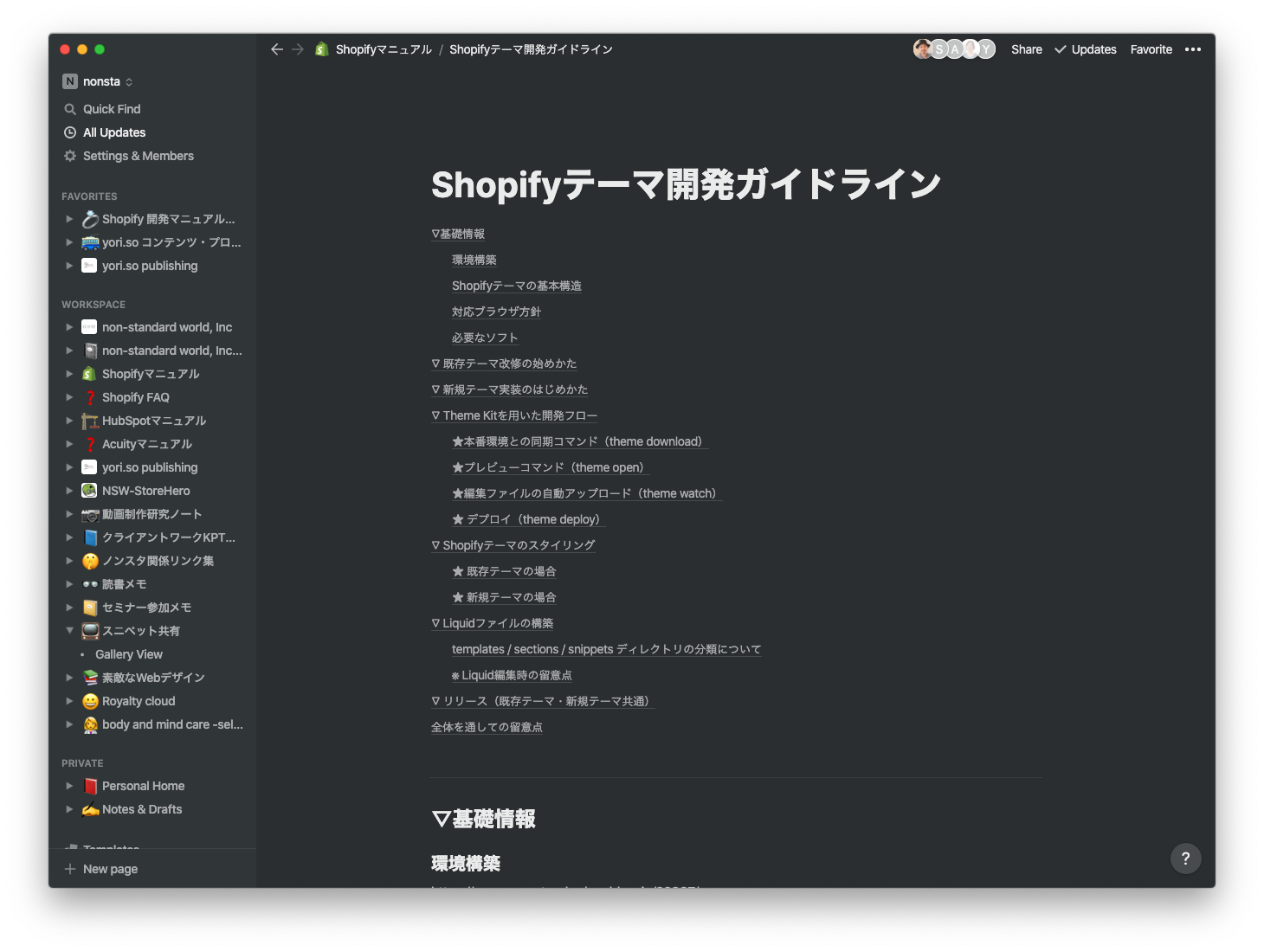Open Gallery View under スニペット共有
The image size is (1264, 952).
(129, 654)
